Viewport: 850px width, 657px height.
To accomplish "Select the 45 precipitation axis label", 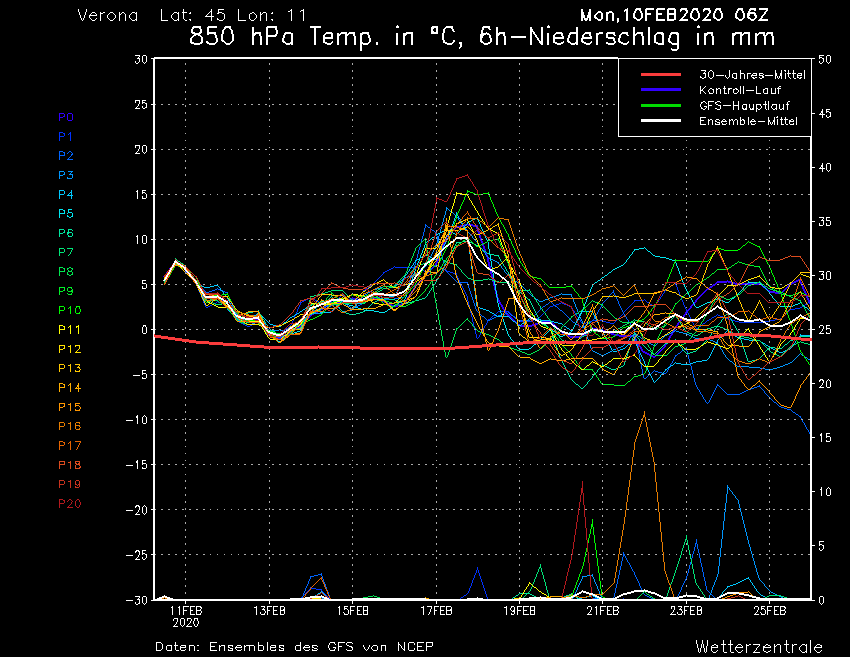I will click(825, 114).
